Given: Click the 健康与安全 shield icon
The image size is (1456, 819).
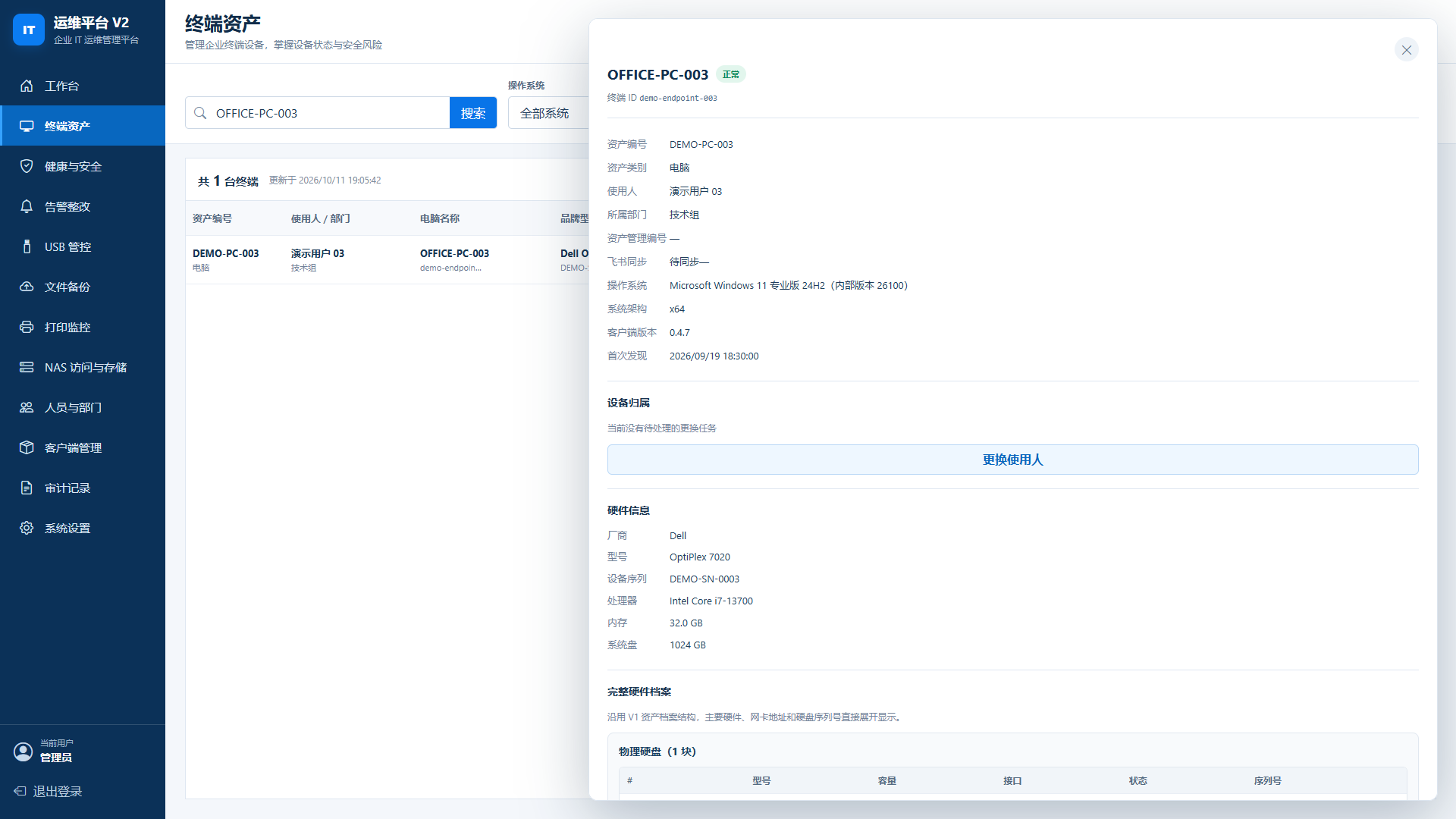Looking at the screenshot, I should pos(27,166).
